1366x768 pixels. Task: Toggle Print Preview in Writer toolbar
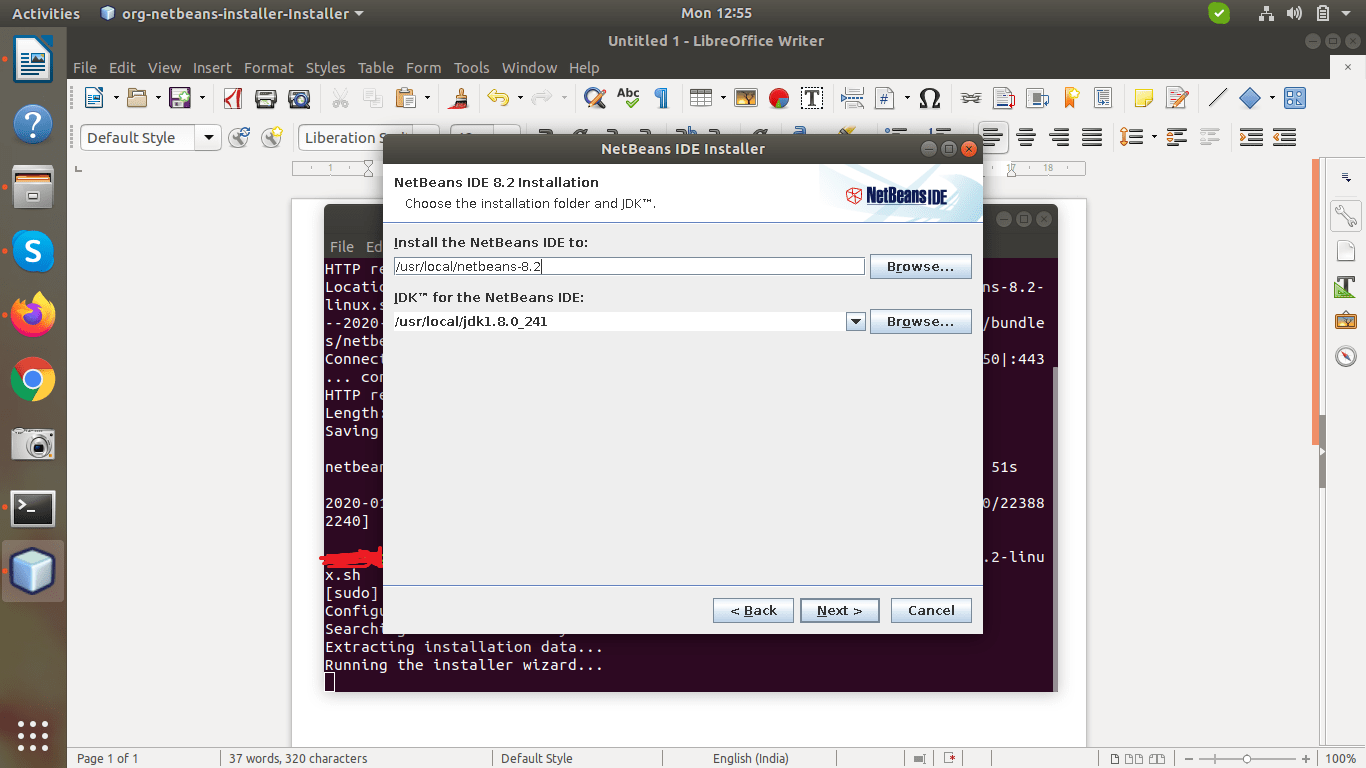click(x=299, y=98)
